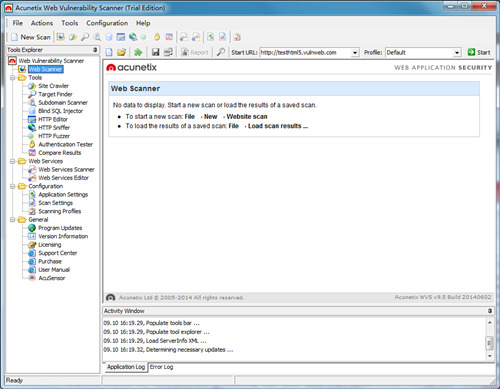
Task: Click the green Start scan button
Action: [479, 52]
